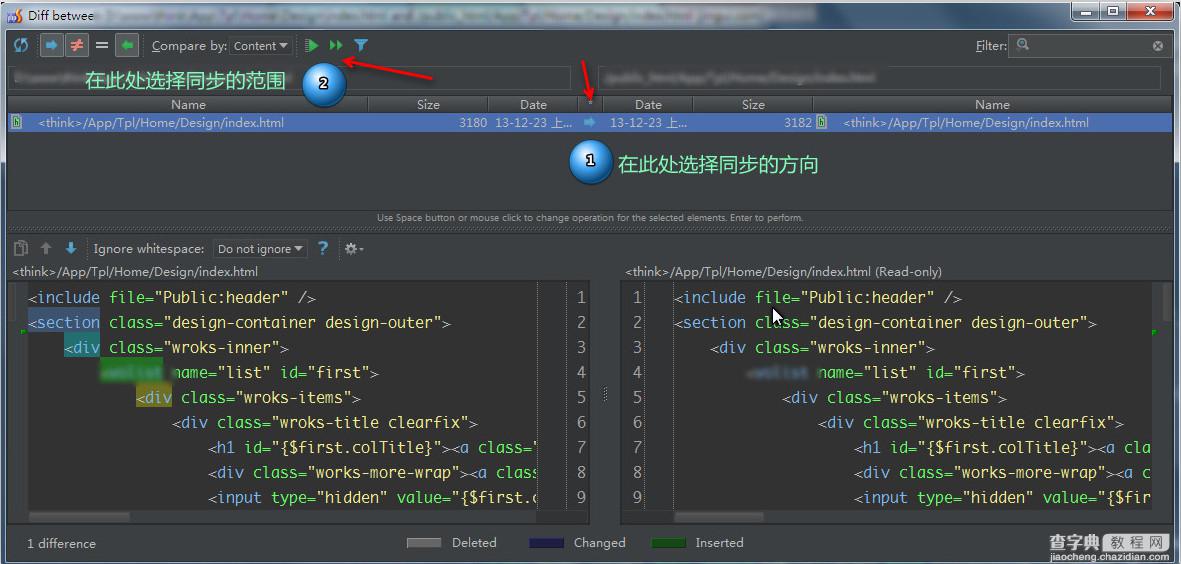This screenshot has width=1181, height=564.
Task: Select the right index.html file name in table
Action: 966,123
